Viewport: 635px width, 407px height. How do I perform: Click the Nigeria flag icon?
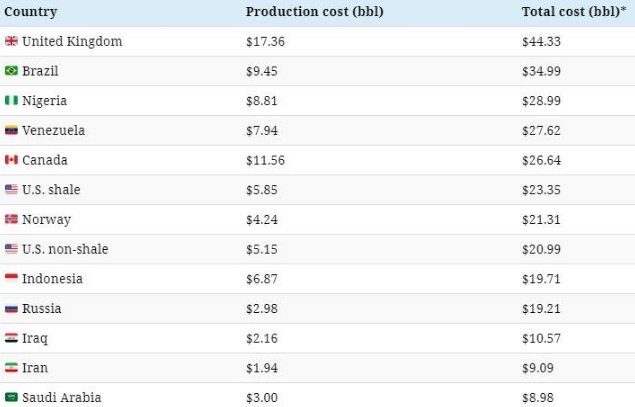(11, 101)
